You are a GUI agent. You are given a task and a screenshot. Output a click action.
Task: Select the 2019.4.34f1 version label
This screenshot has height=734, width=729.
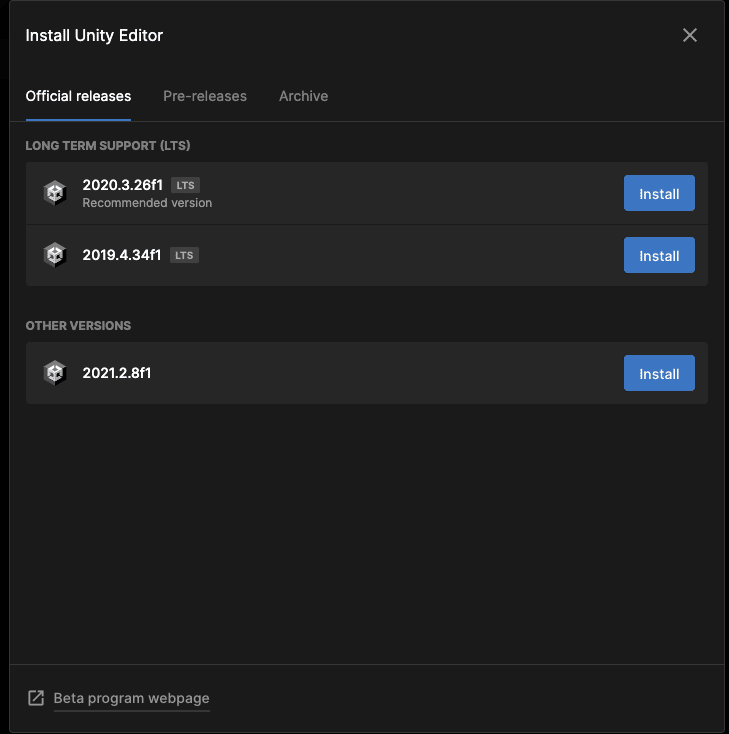122,255
